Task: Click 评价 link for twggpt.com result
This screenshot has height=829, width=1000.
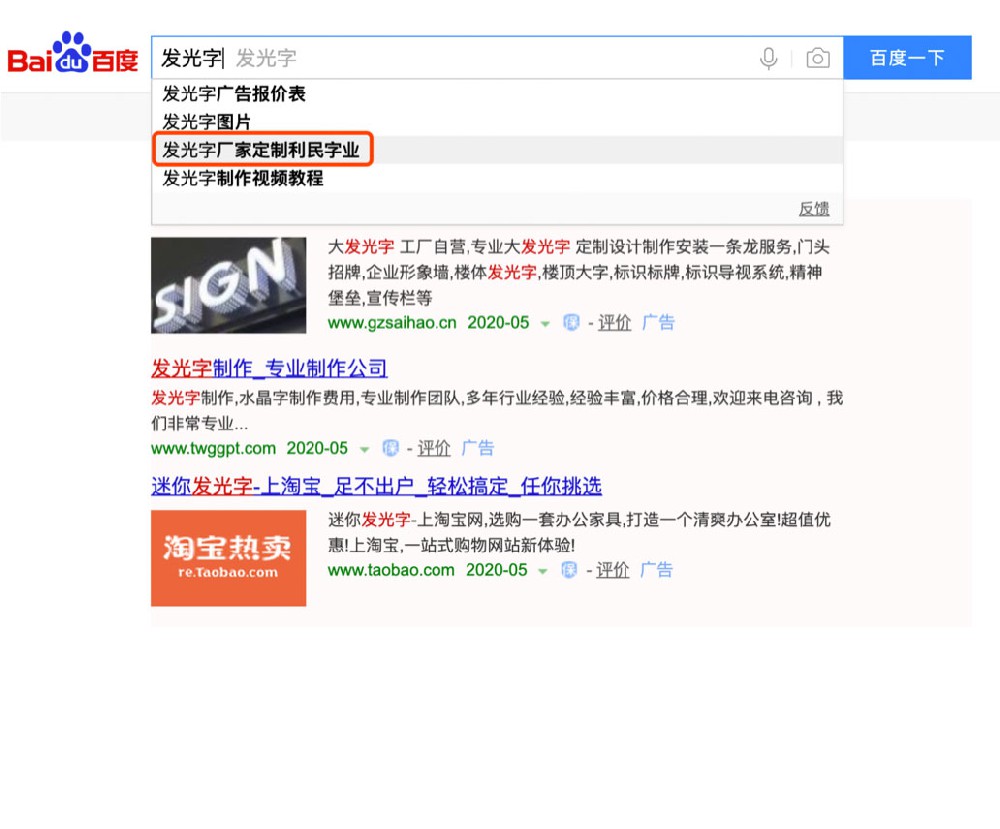Action: (x=434, y=448)
